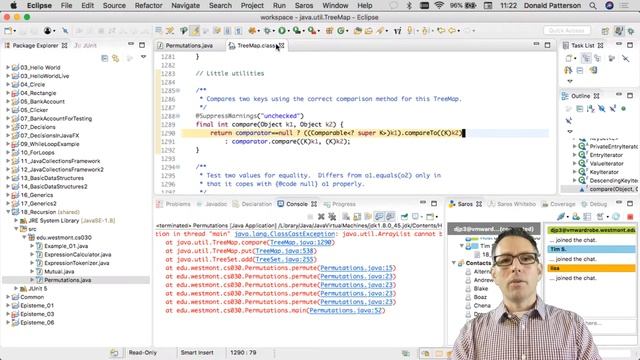Collapse all in Package Explorer toolbar
640x360 pixels.
[104, 58]
